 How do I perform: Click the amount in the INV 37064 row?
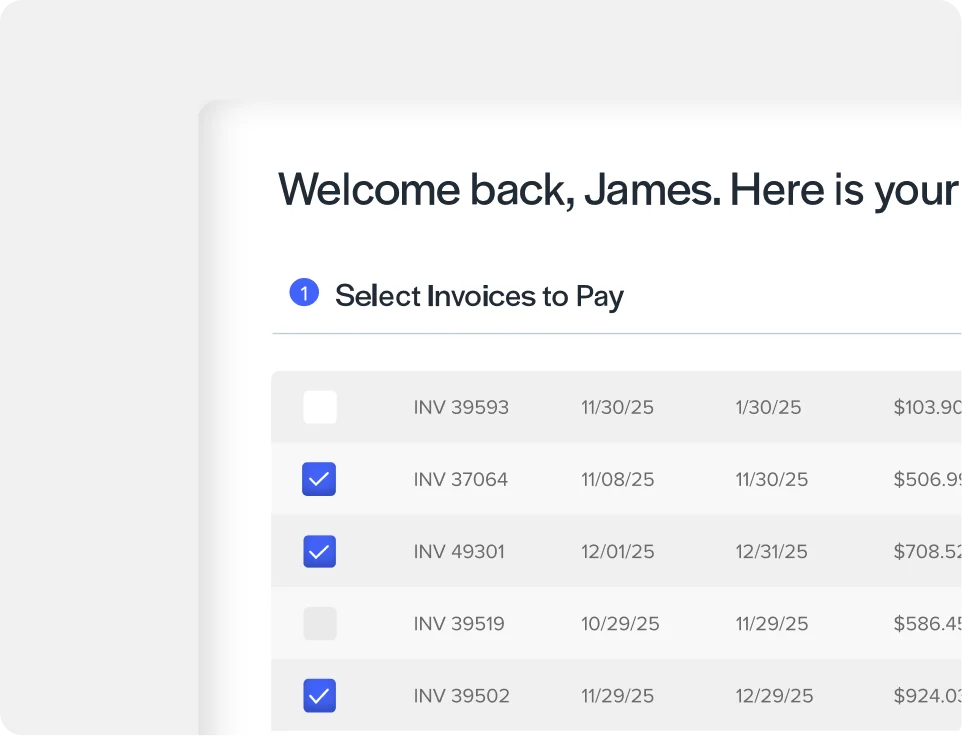pos(927,479)
